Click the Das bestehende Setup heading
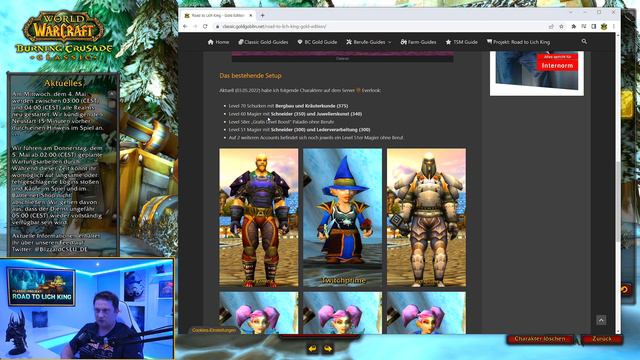The image size is (640, 360). (250, 76)
